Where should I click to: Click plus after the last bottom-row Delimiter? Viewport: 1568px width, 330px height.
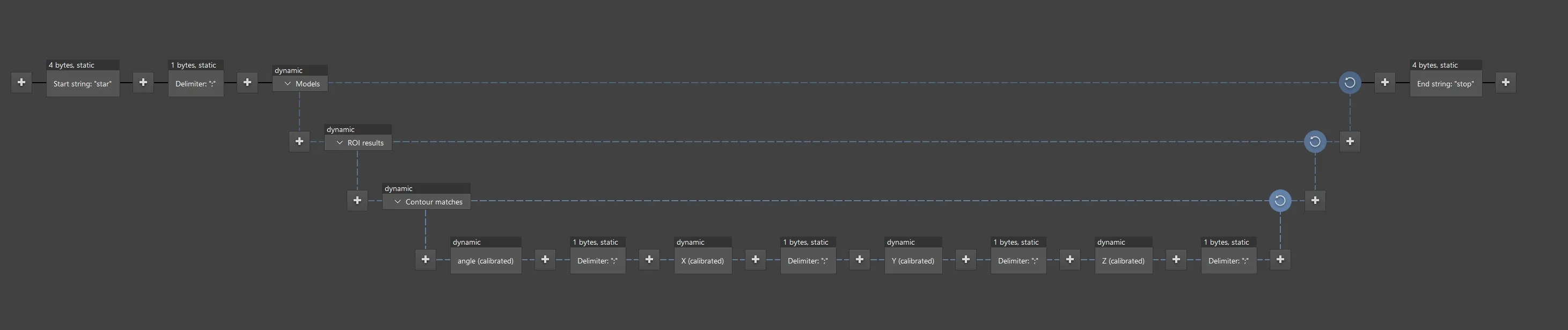pyautogui.click(x=1280, y=259)
